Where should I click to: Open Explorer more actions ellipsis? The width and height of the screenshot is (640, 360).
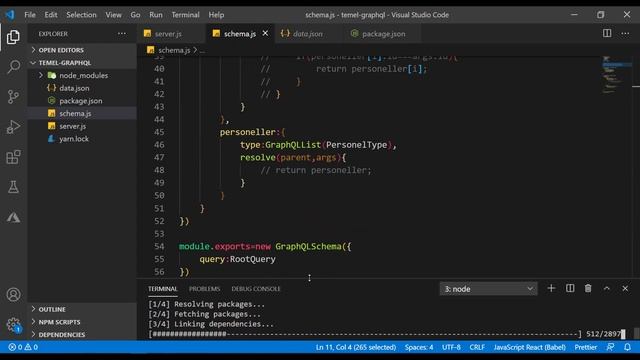coord(122,33)
